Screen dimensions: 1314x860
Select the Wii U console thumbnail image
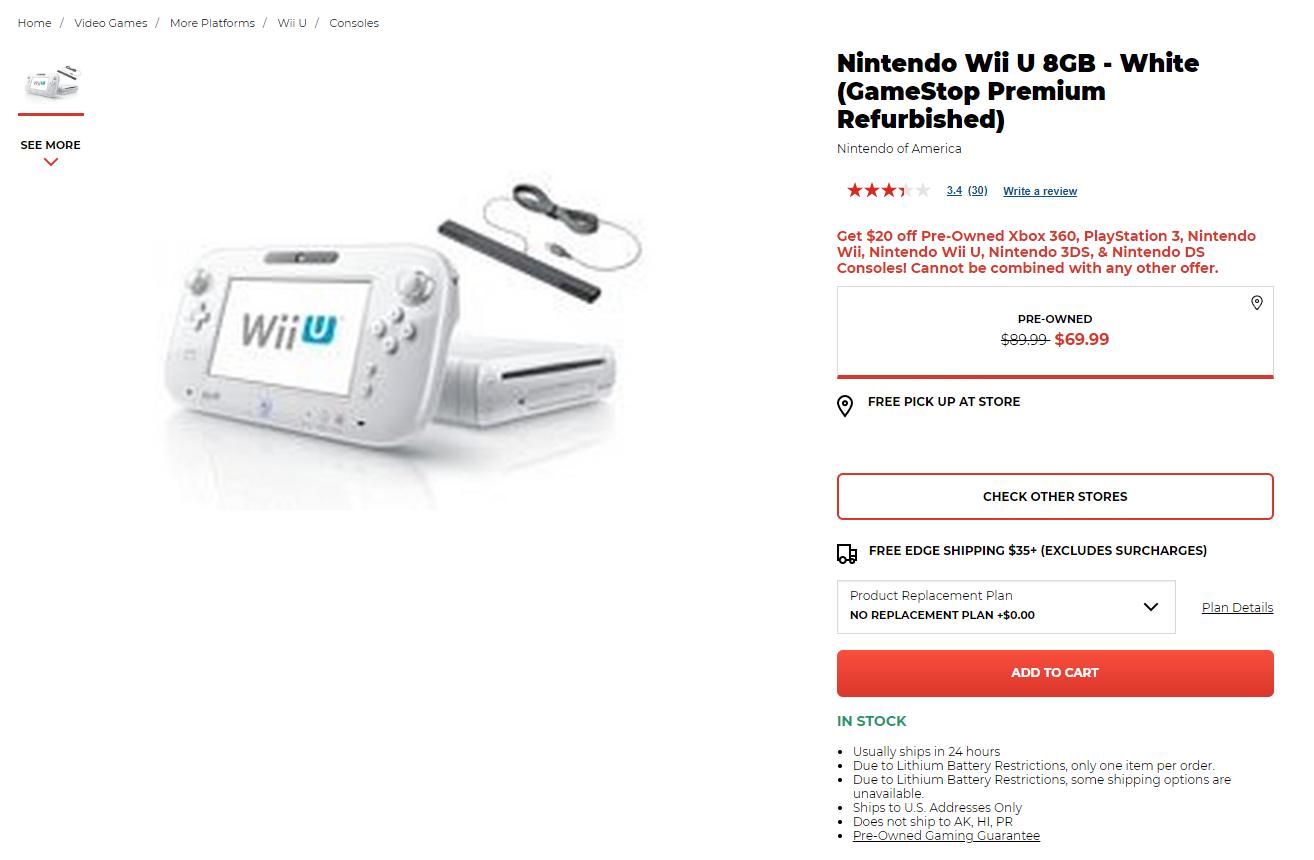51,83
